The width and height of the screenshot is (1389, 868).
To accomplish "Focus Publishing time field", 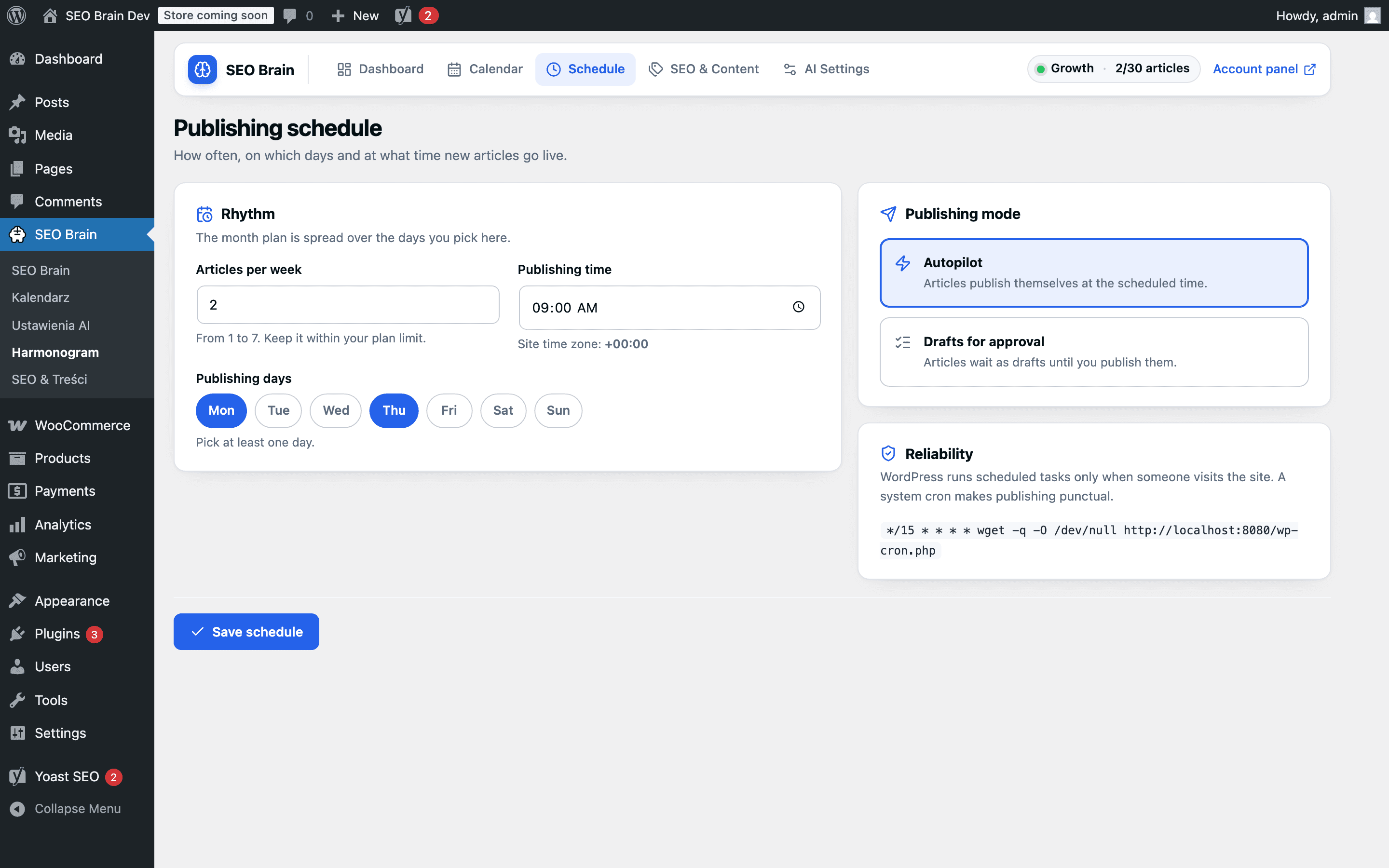I will (669, 307).
